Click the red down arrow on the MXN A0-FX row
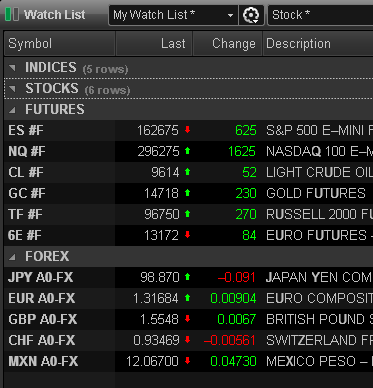Screen dimensions: 373x388 (x=188, y=361)
